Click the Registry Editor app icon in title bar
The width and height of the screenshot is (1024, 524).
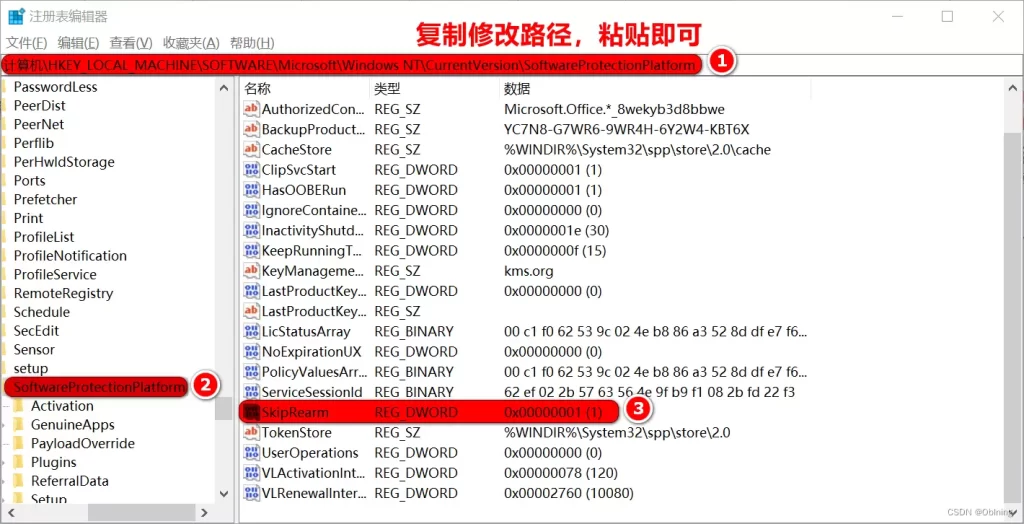coord(16,16)
